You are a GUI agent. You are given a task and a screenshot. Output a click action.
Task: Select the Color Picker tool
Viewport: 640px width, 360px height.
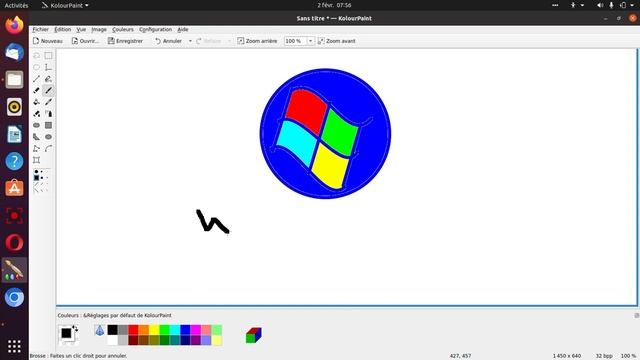pos(49,102)
